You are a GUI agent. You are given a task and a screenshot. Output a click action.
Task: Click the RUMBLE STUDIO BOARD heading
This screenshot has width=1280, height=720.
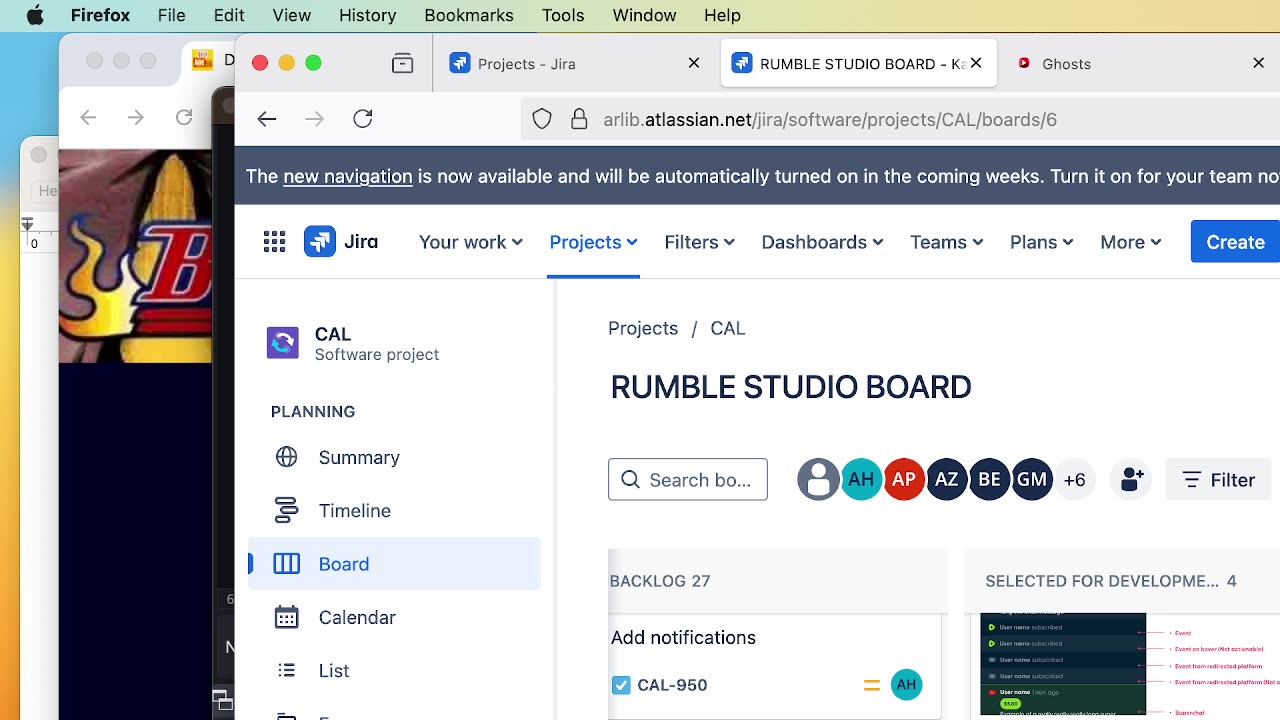pyautogui.click(x=791, y=387)
